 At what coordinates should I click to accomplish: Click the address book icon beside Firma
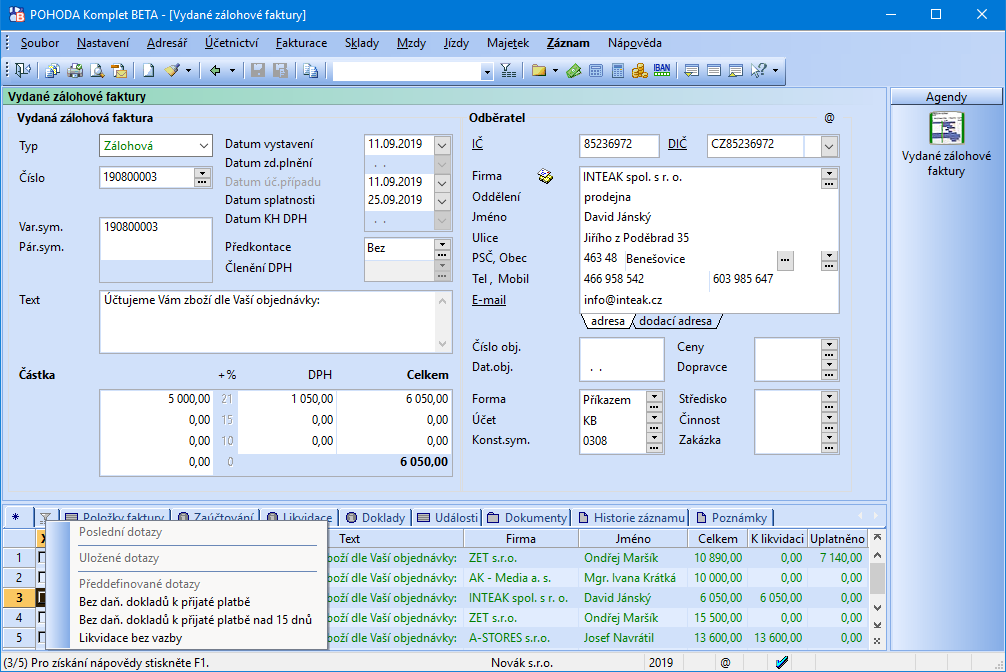(x=546, y=177)
